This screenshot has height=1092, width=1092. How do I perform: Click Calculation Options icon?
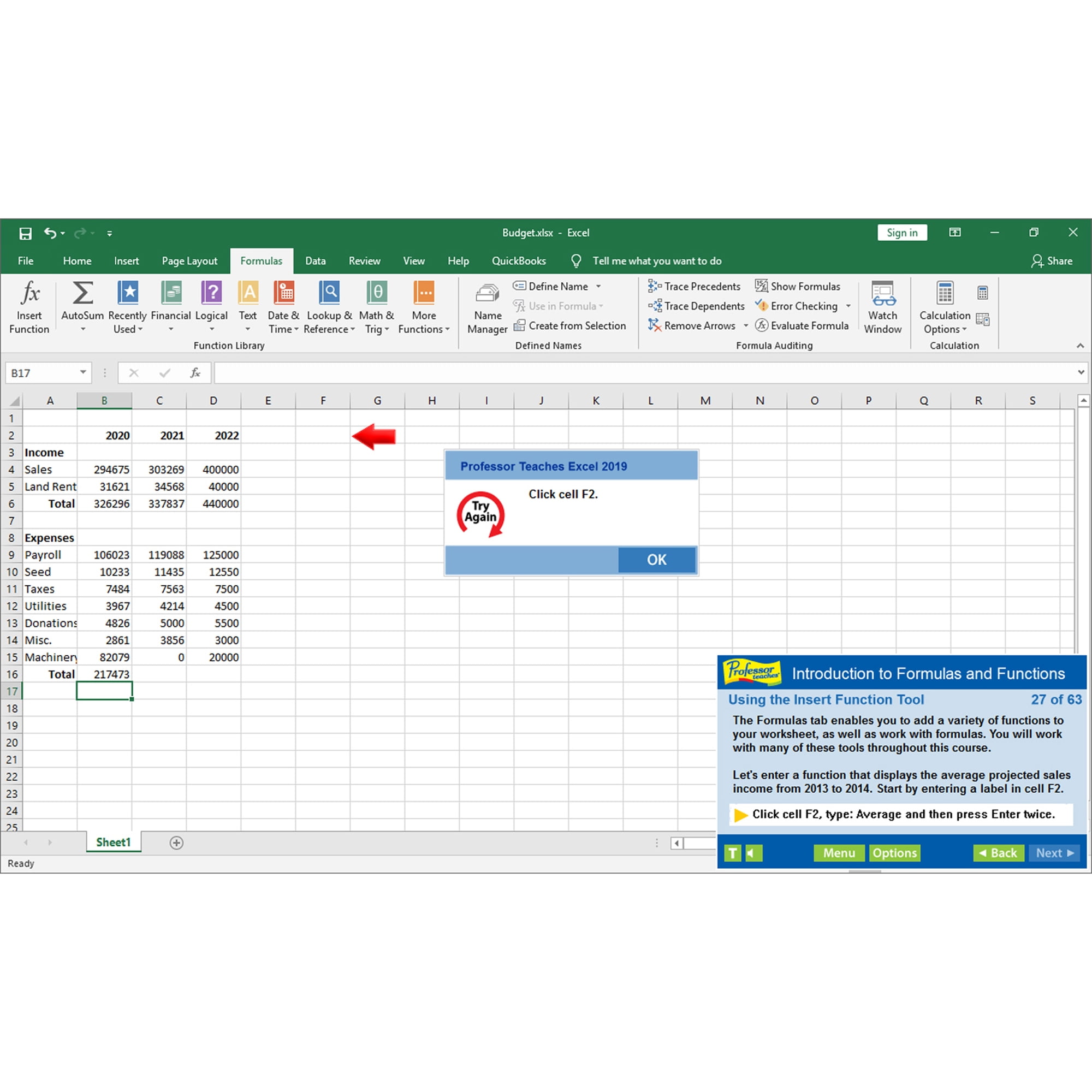pos(945,293)
